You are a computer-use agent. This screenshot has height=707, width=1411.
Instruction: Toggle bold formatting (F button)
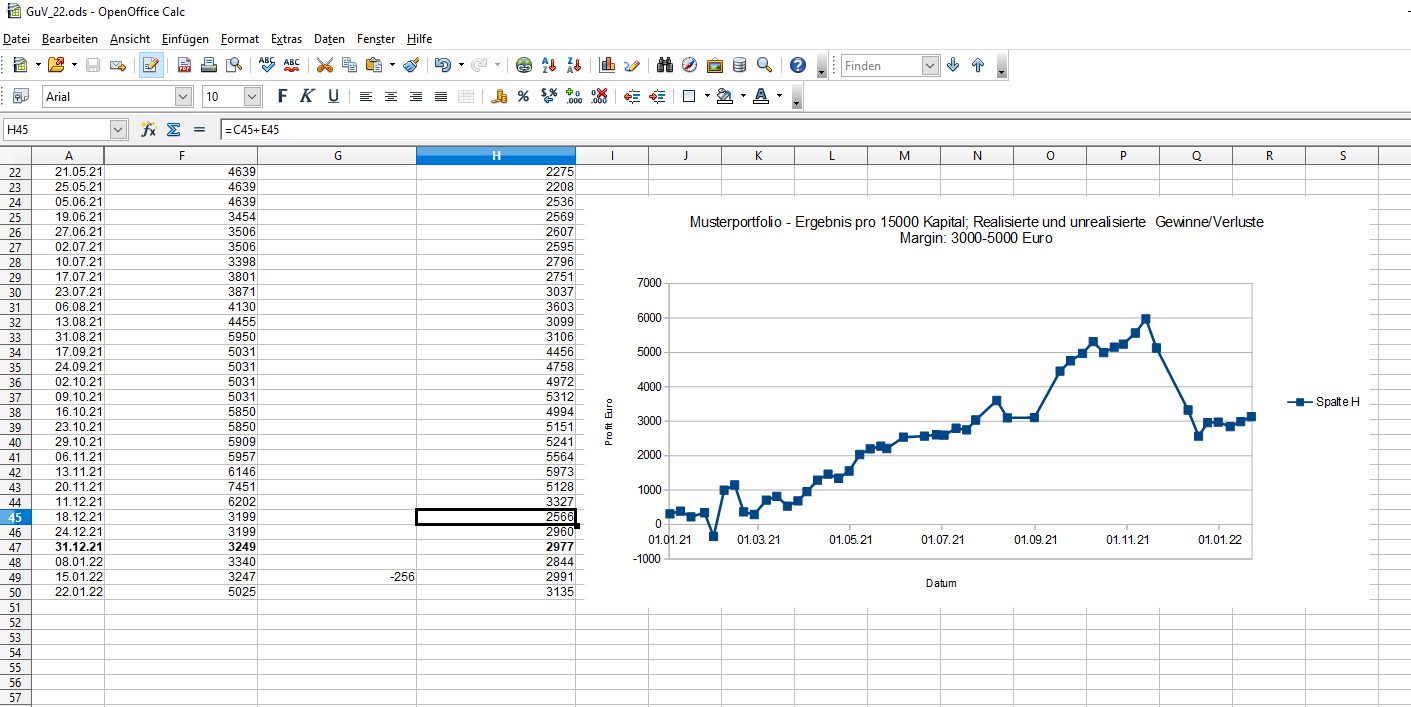coord(282,97)
